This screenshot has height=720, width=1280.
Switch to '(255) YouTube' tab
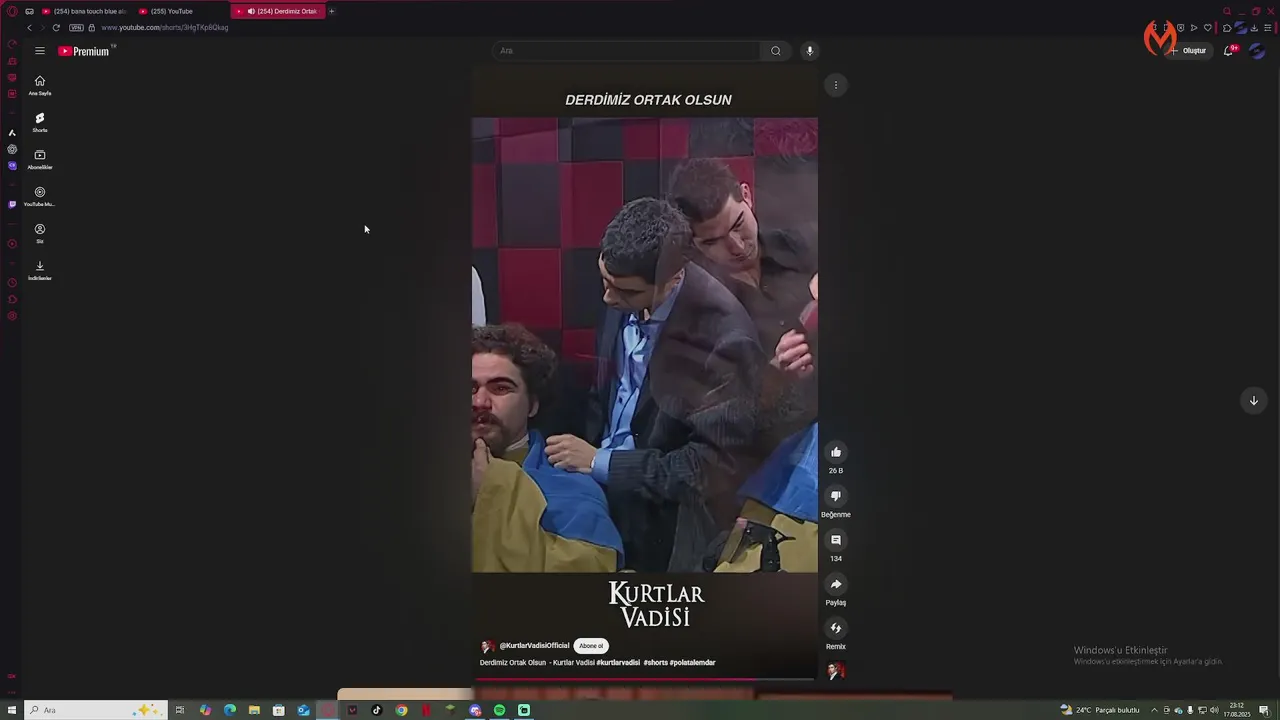tap(180, 11)
